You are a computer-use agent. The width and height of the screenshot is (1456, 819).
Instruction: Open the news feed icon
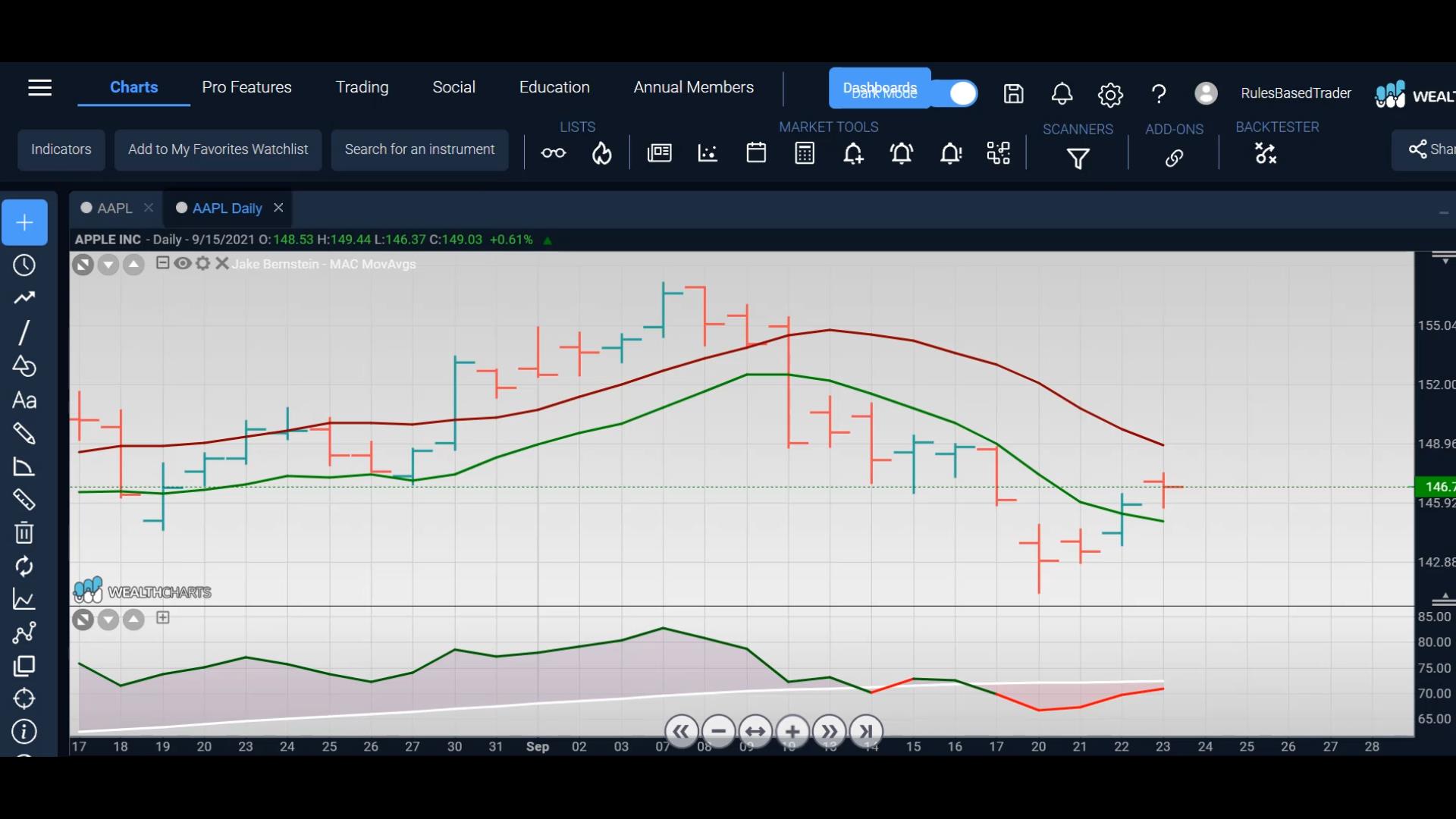pyautogui.click(x=659, y=153)
